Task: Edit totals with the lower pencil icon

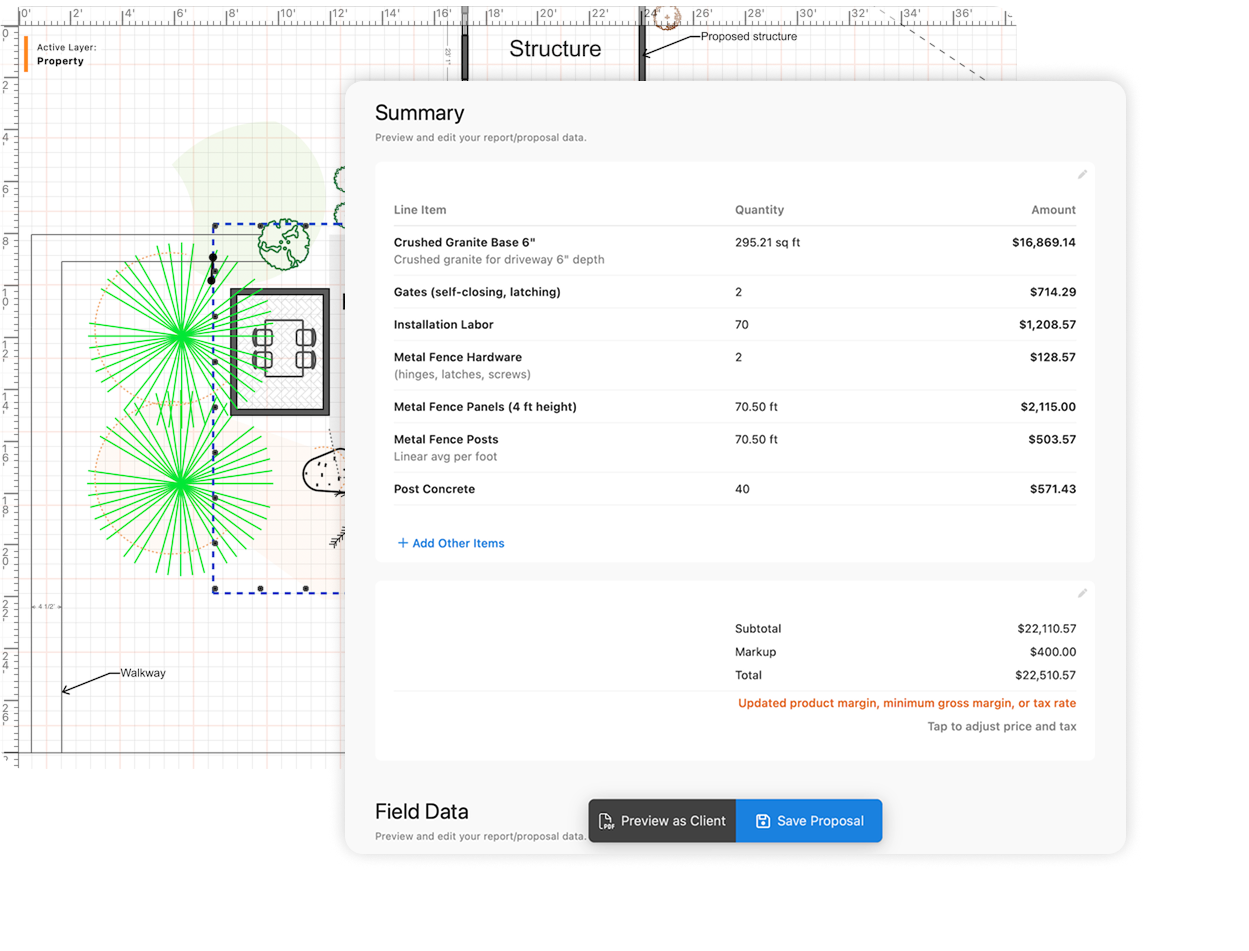Action: coord(1082,593)
